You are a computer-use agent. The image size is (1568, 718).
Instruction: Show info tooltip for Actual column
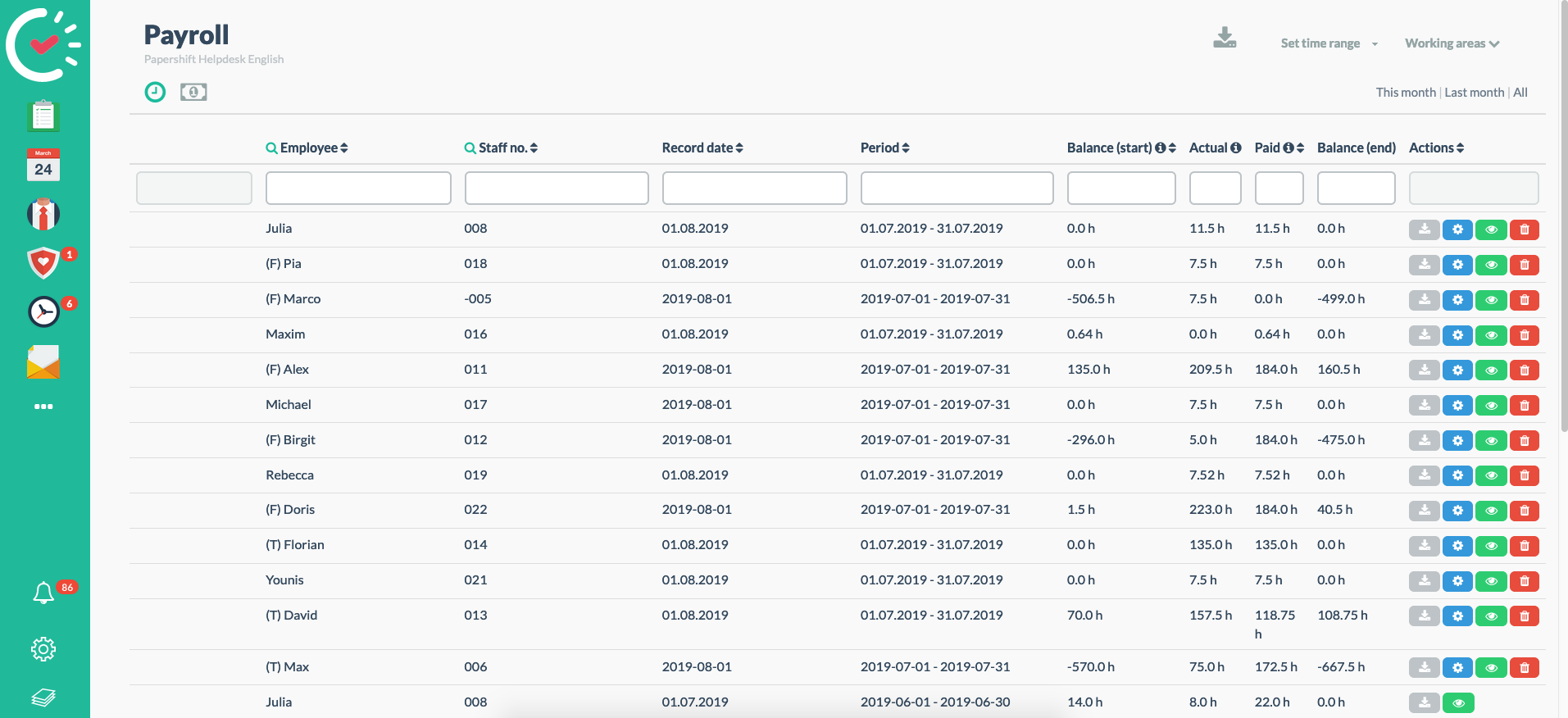(x=1236, y=148)
